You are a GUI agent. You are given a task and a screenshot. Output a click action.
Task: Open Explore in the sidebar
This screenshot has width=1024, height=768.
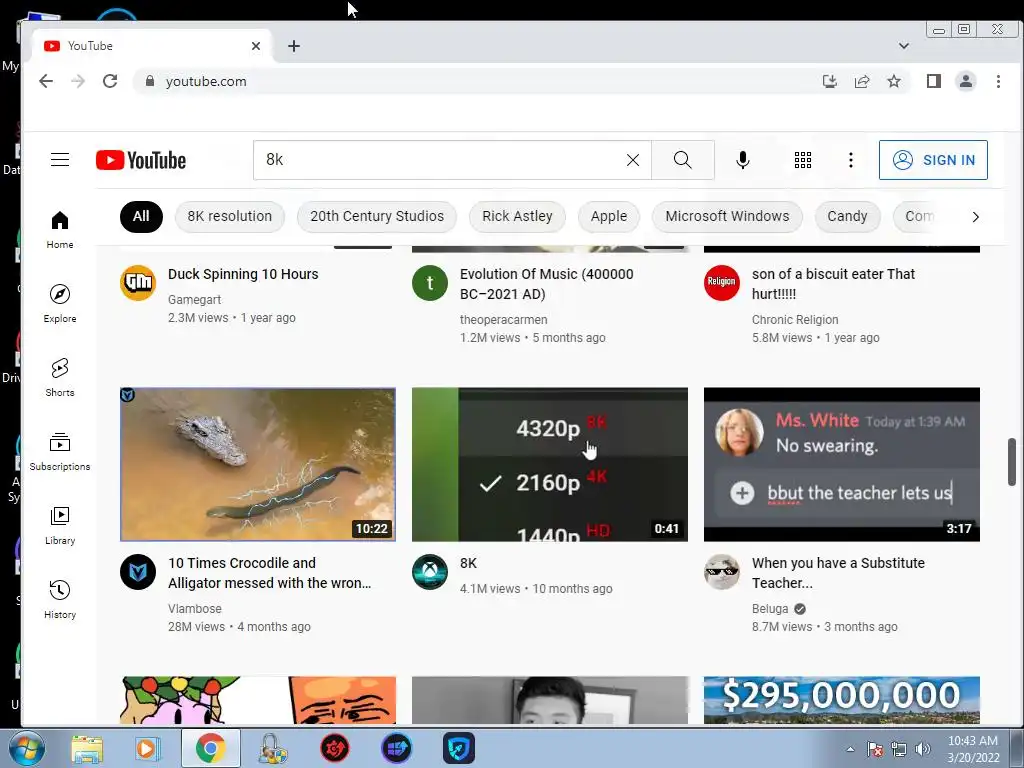59,304
